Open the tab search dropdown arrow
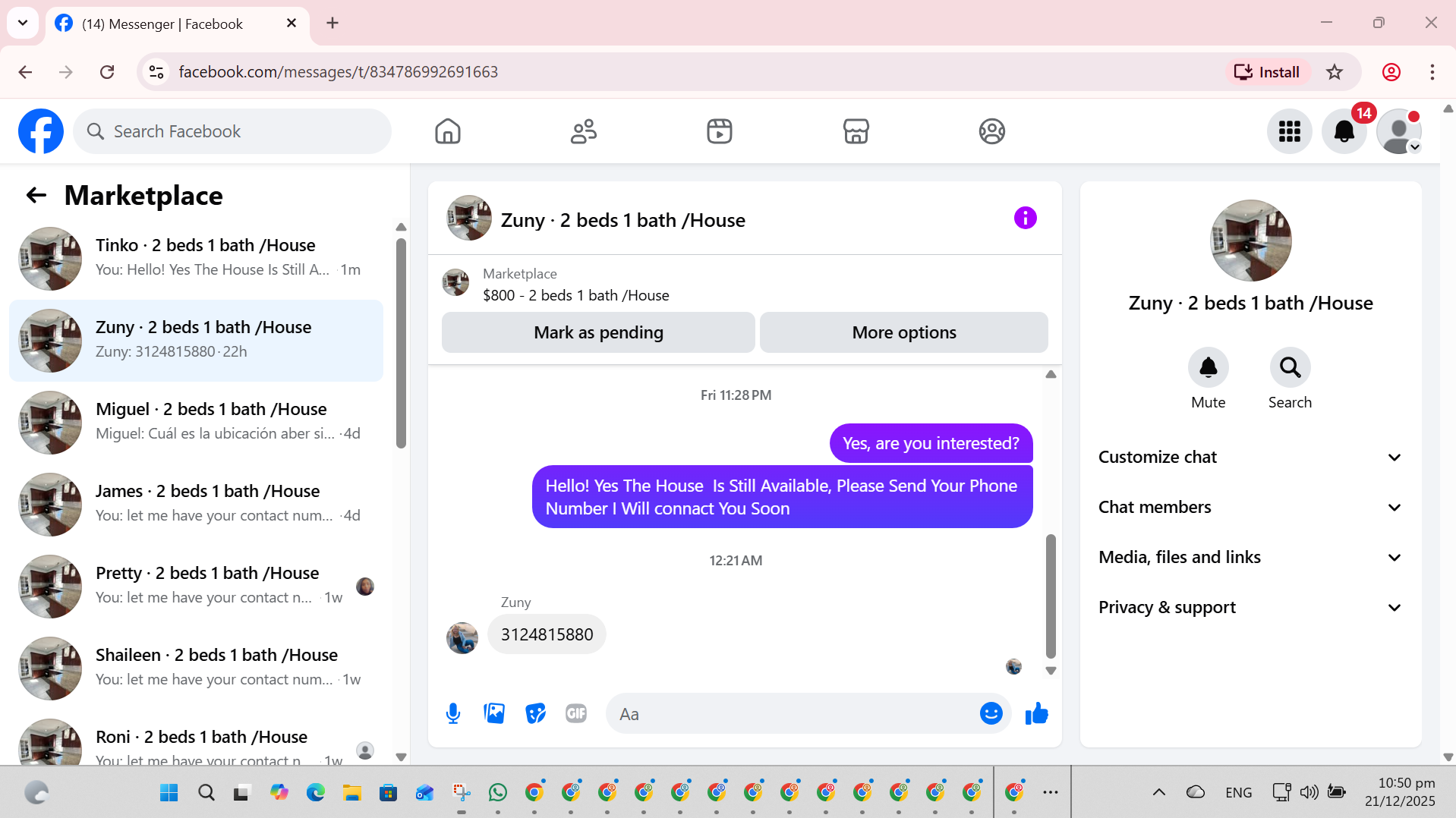The image size is (1456, 818). click(23, 23)
